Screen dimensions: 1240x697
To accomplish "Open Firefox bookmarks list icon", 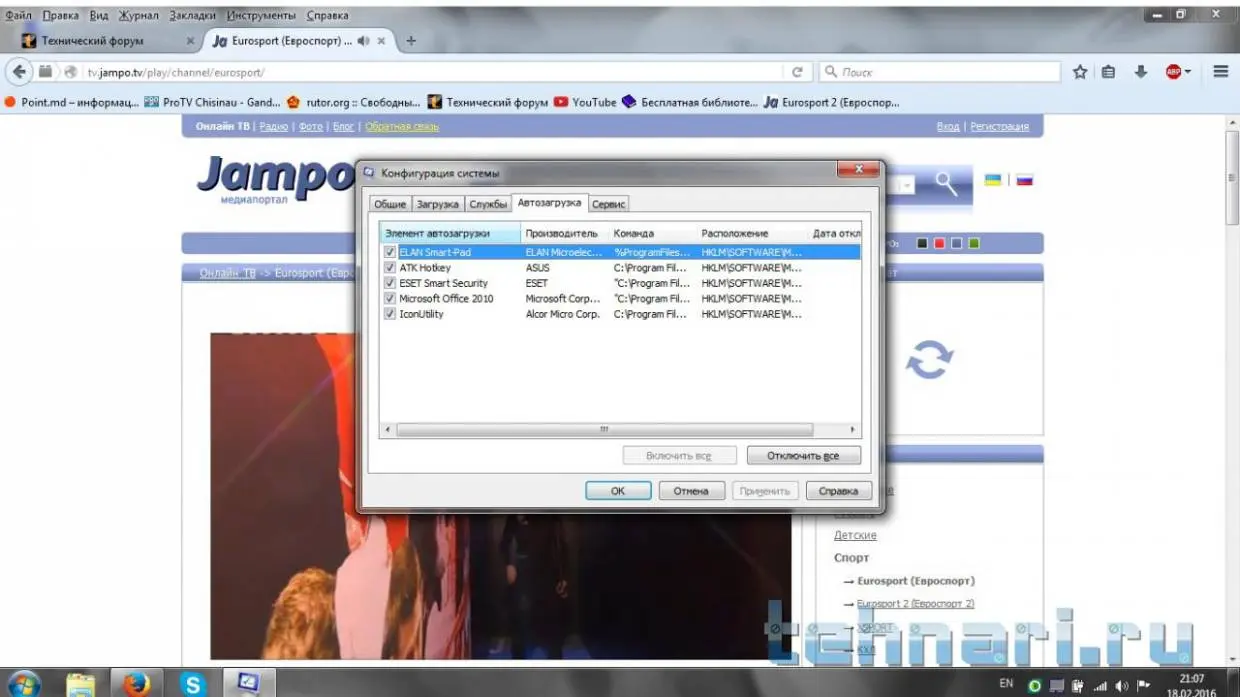I will tap(1109, 72).
